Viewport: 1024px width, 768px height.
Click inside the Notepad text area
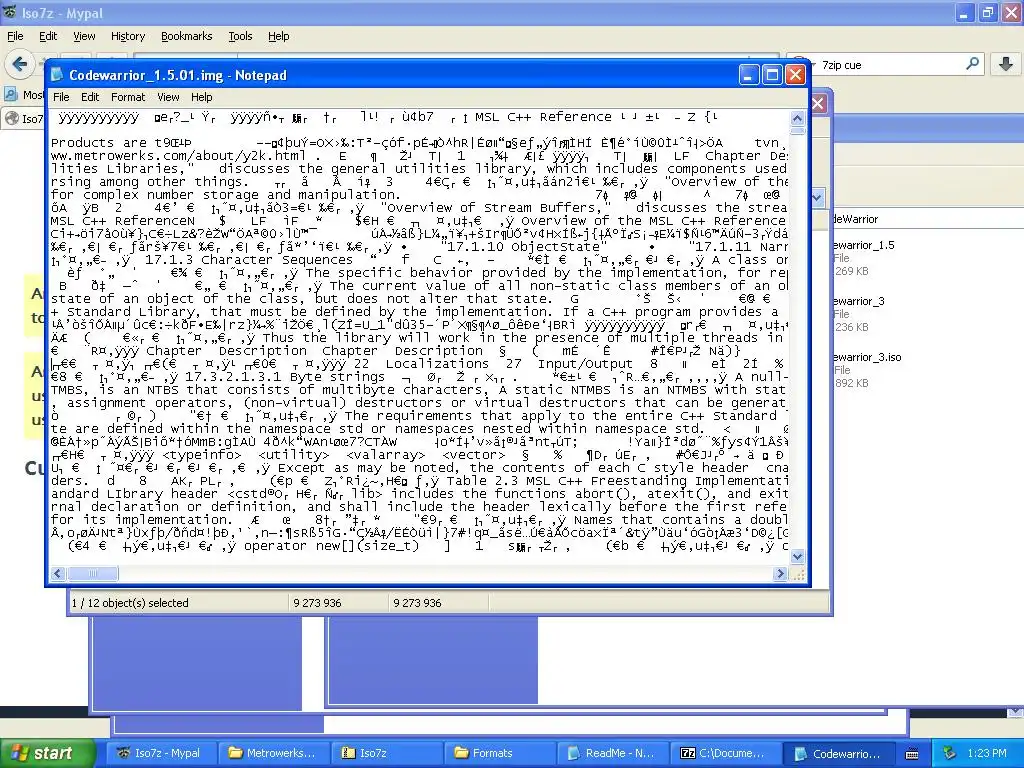click(x=419, y=337)
